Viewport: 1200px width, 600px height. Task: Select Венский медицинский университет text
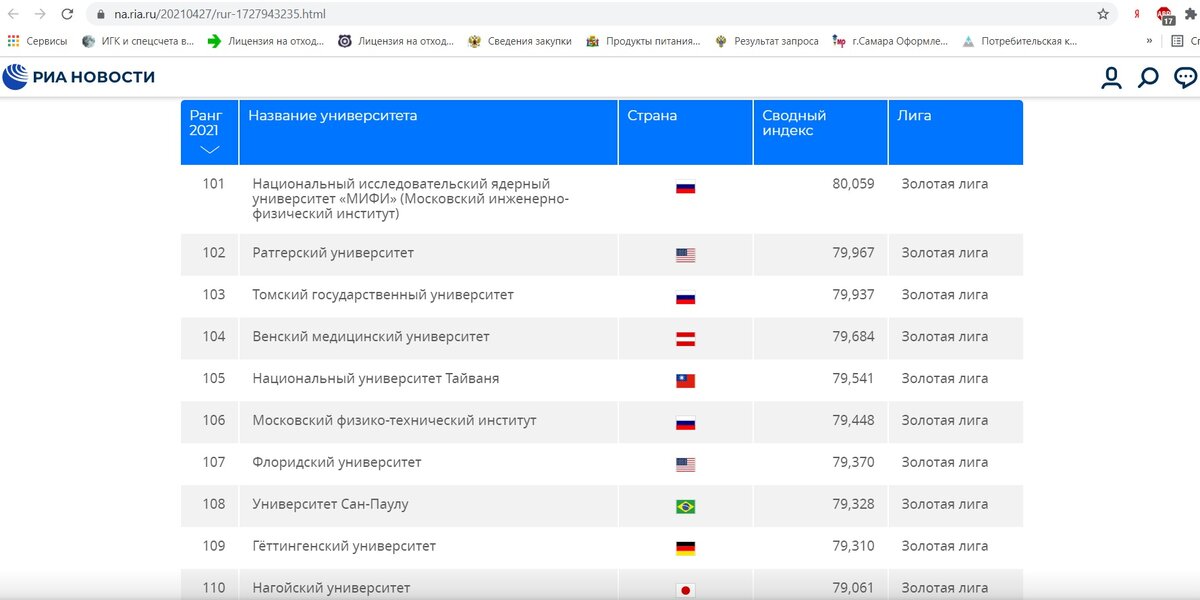tap(371, 337)
